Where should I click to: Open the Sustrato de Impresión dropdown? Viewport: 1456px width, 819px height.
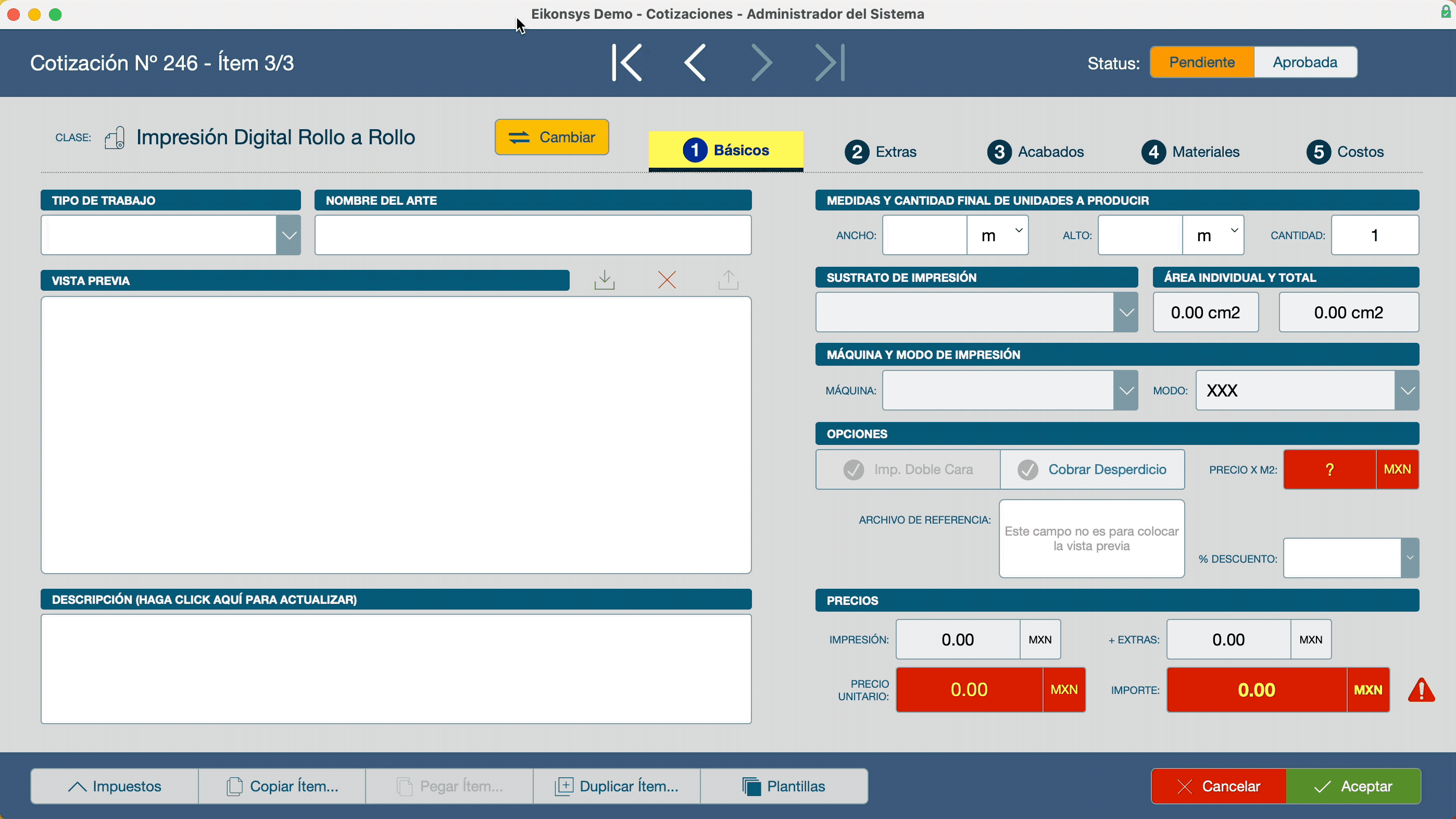(1126, 312)
